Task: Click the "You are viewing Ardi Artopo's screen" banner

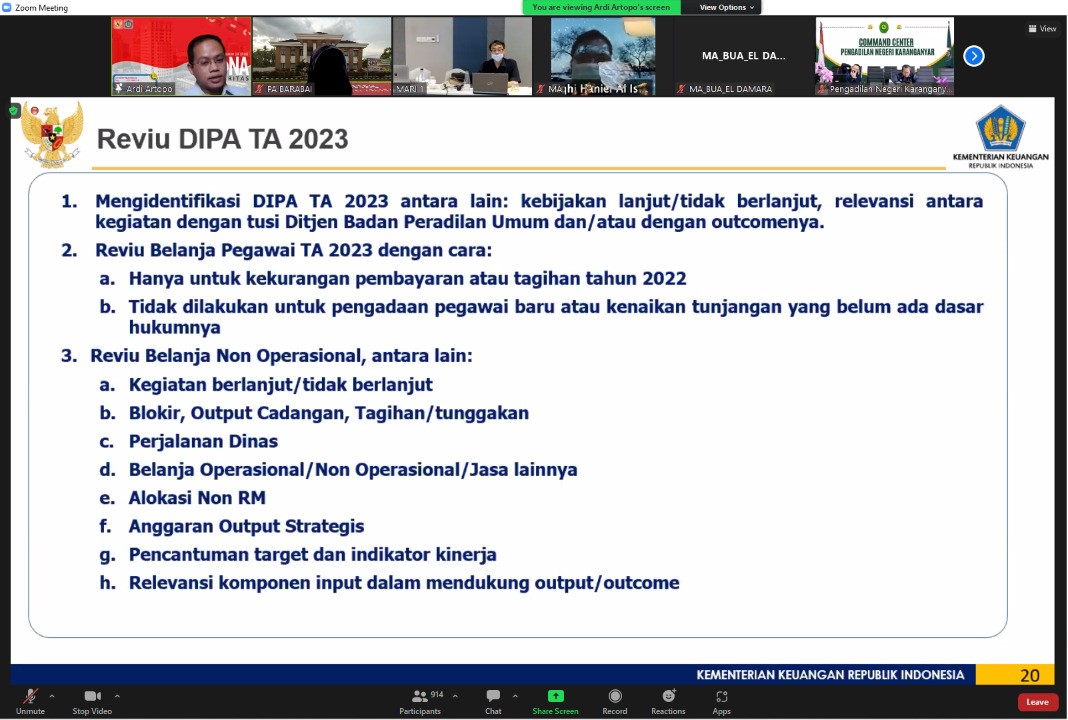Action: tap(601, 7)
